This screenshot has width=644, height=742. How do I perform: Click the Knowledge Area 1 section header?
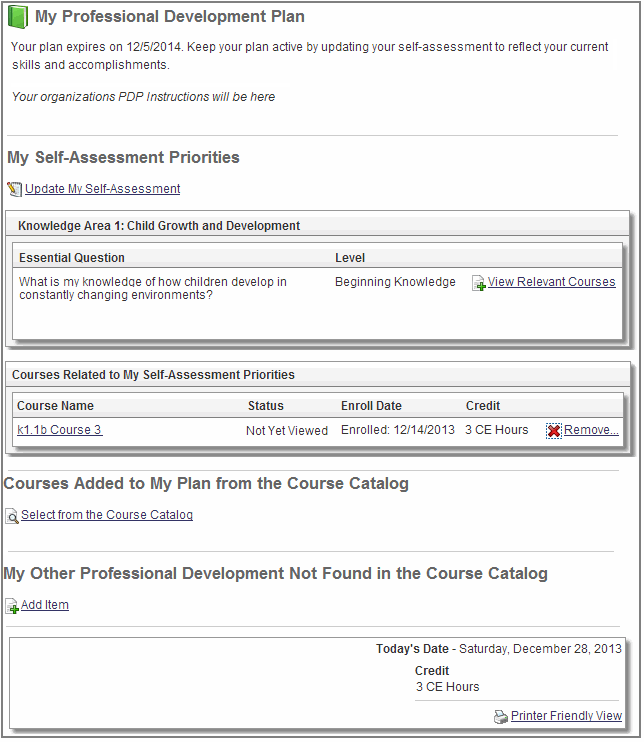tap(159, 226)
